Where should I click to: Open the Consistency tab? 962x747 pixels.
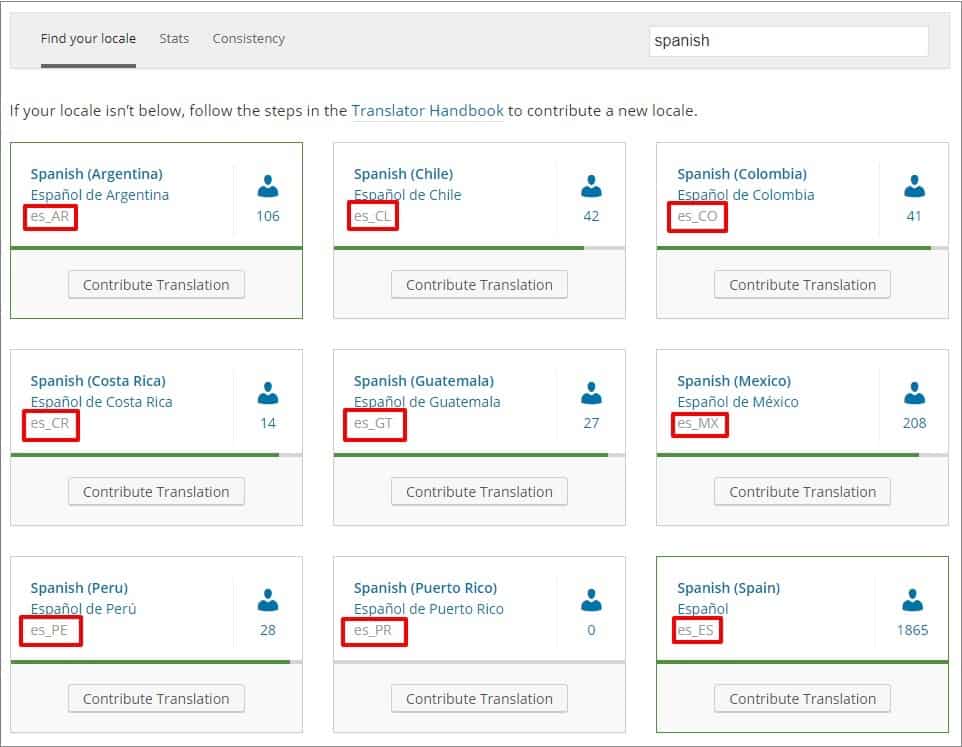pos(248,39)
